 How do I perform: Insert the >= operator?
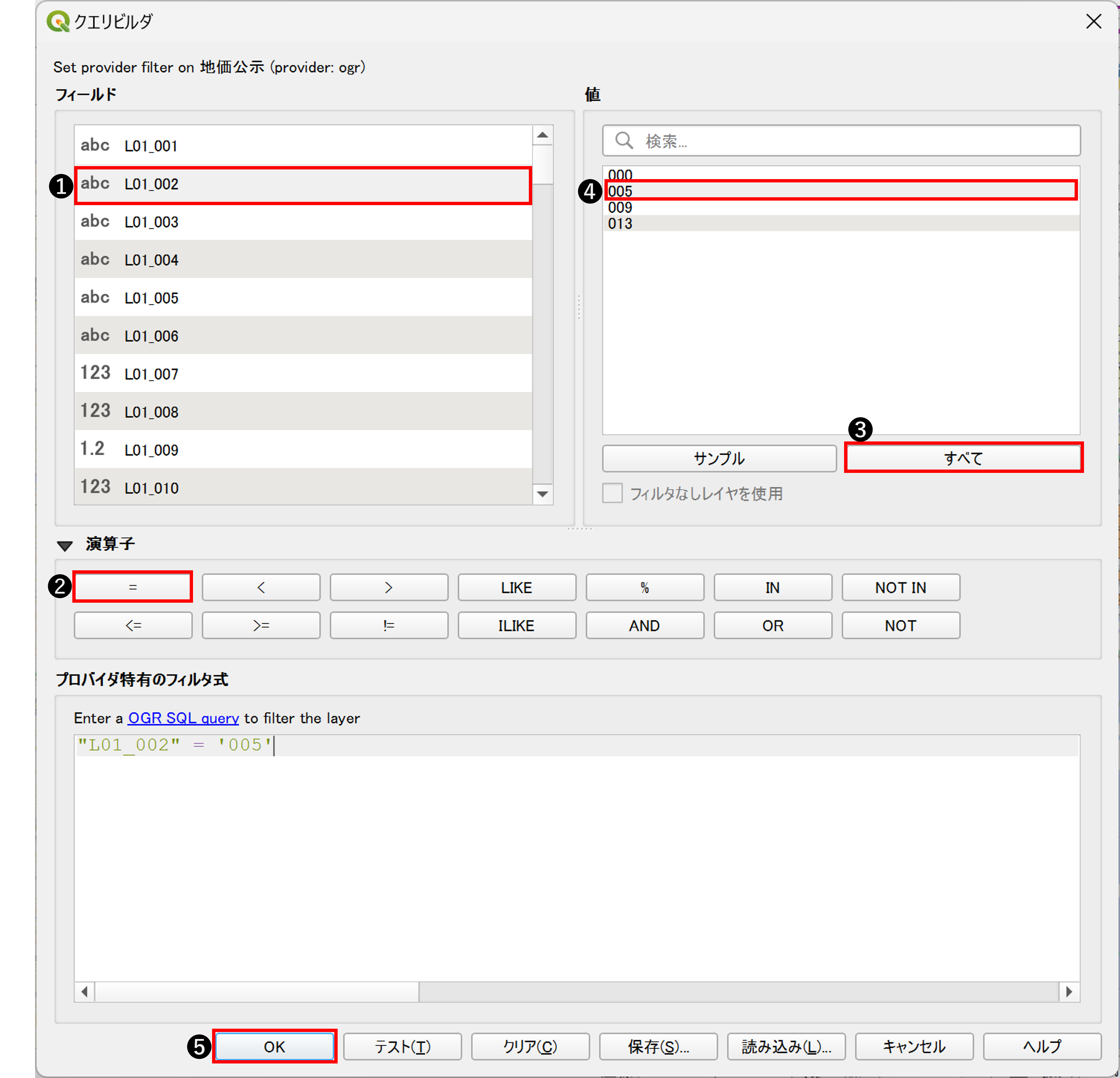tap(261, 625)
